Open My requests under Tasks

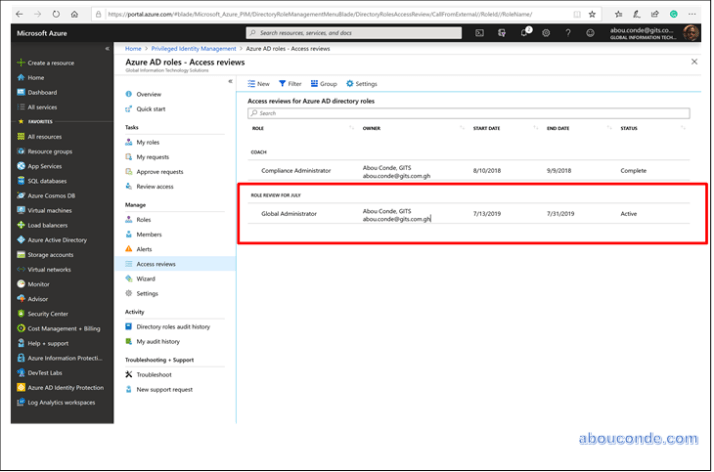[x=153, y=157]
